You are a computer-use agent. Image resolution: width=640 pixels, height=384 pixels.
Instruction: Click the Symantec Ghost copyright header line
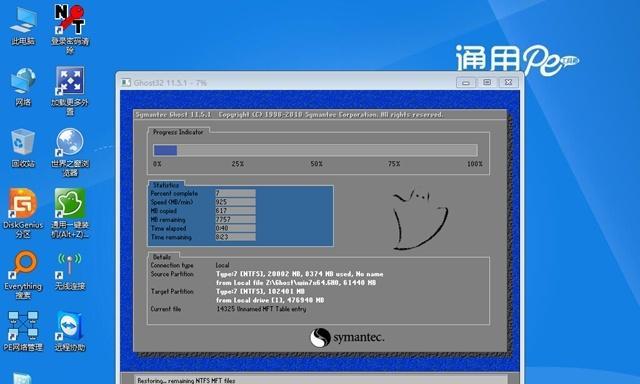pos(289,115)
